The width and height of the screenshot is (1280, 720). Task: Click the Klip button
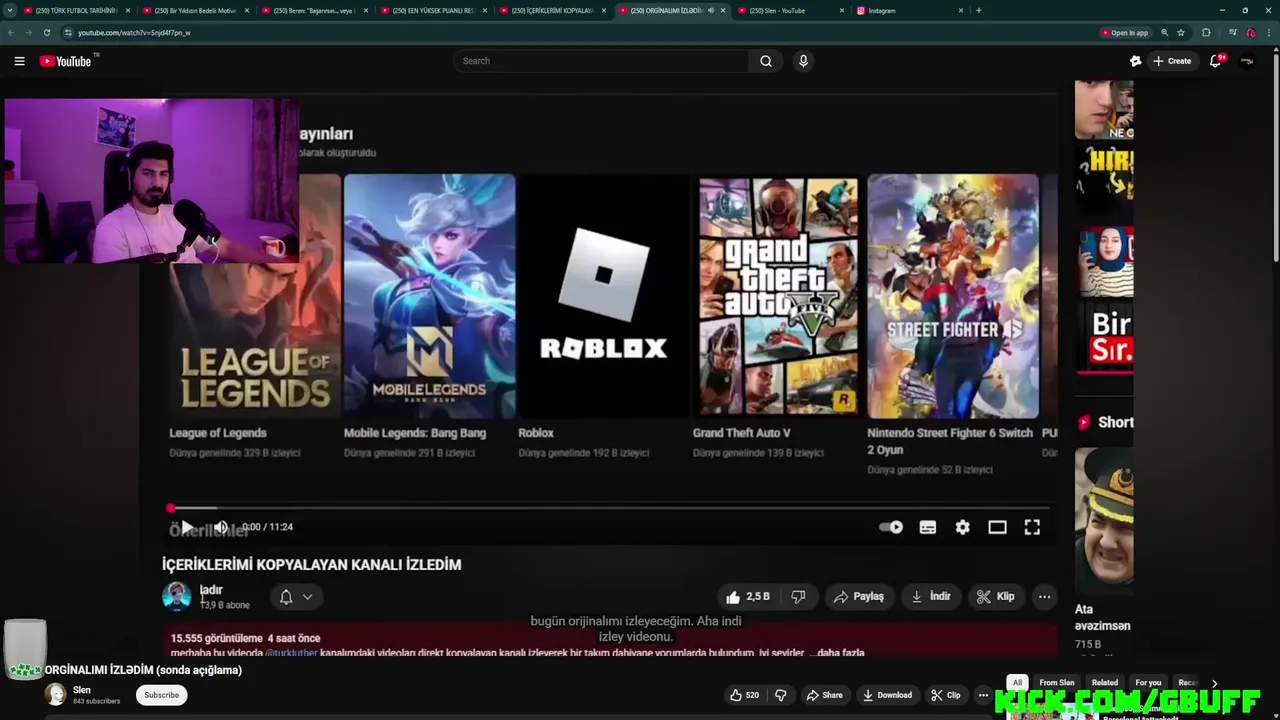click(996, 597)
